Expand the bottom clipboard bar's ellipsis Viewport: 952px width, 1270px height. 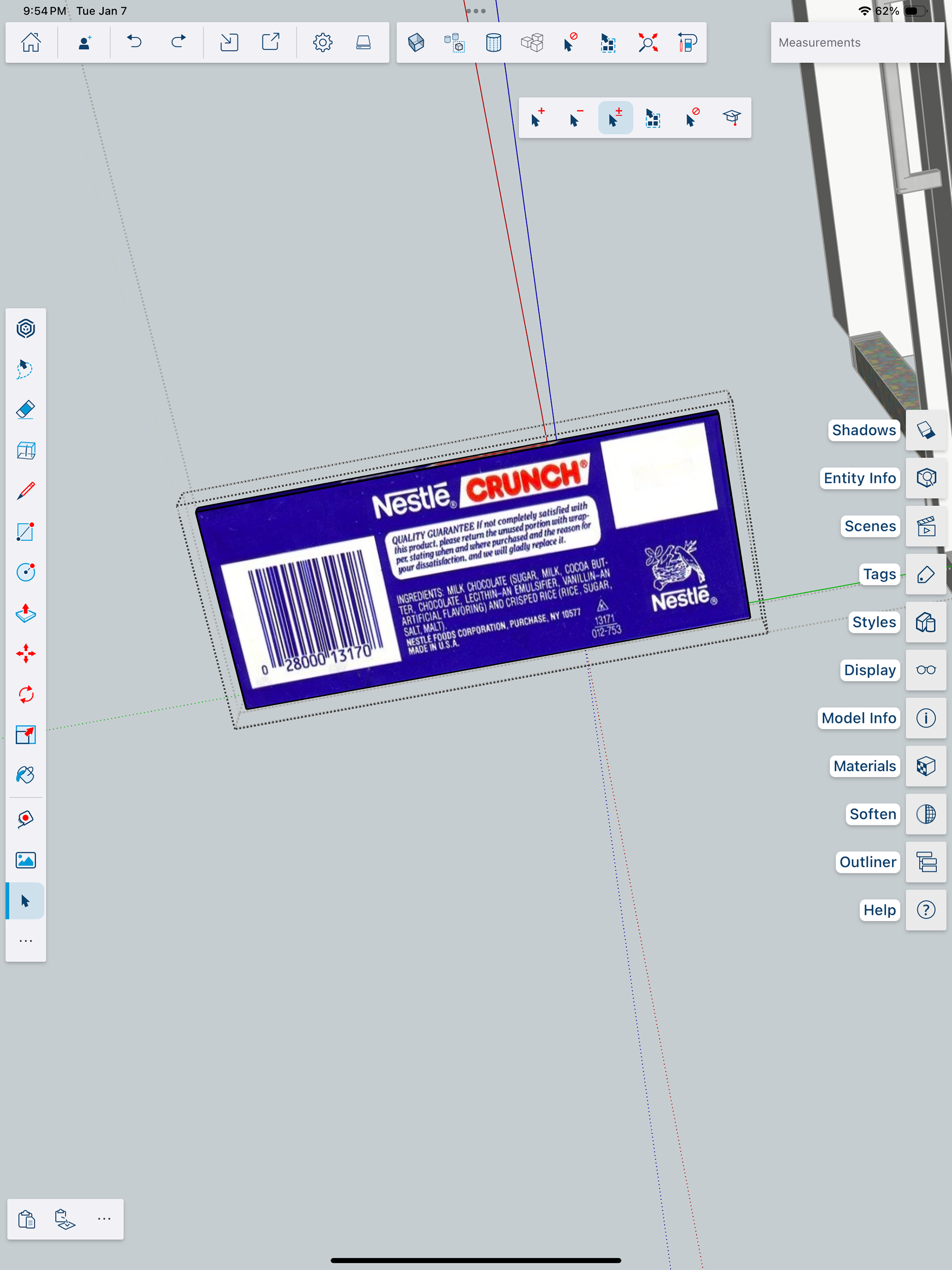pyautogui.click(x=104, y=1219)
